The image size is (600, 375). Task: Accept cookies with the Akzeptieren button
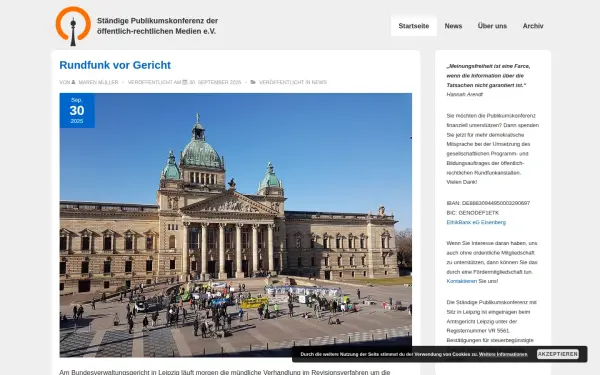point(558,354)
